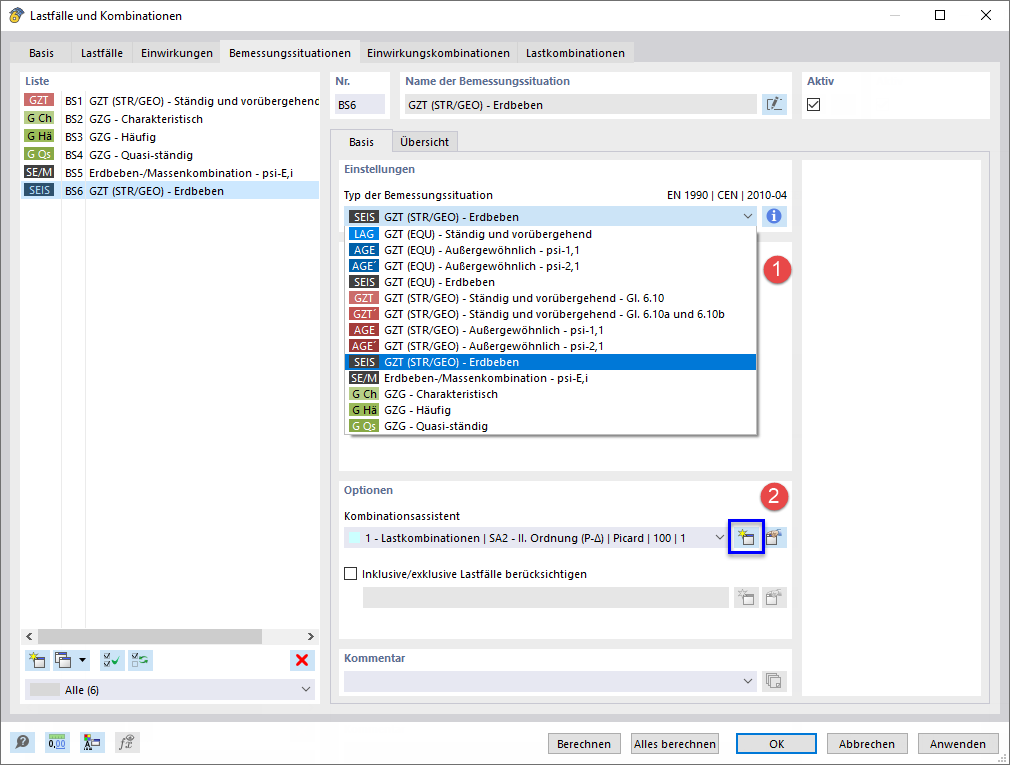
Task: Choose GZT (EQU) - Außergewöhnlich - psi-1,1
Action: click(551, 250)
